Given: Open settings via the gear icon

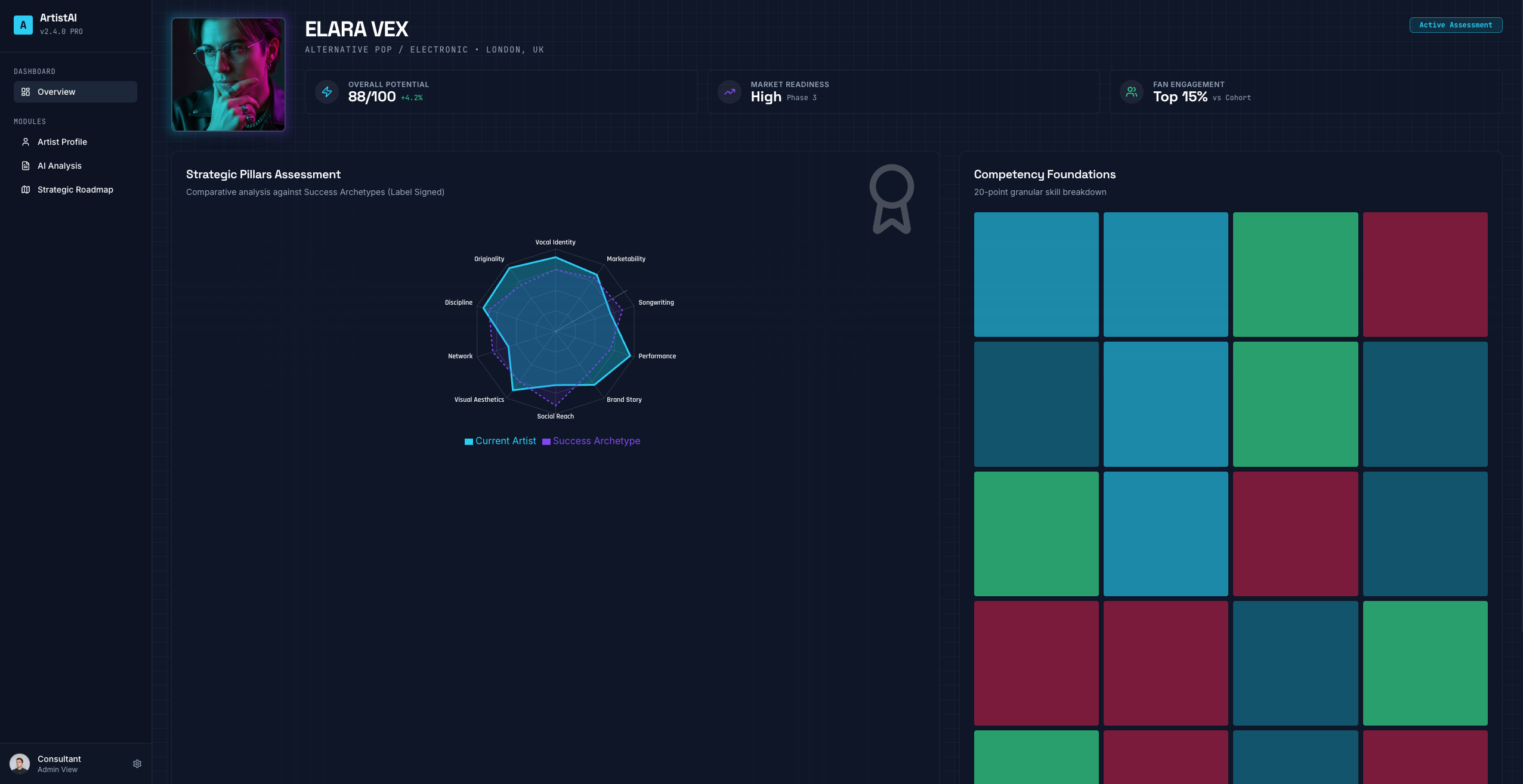Looking at the screenshot, I should (137, 764).
